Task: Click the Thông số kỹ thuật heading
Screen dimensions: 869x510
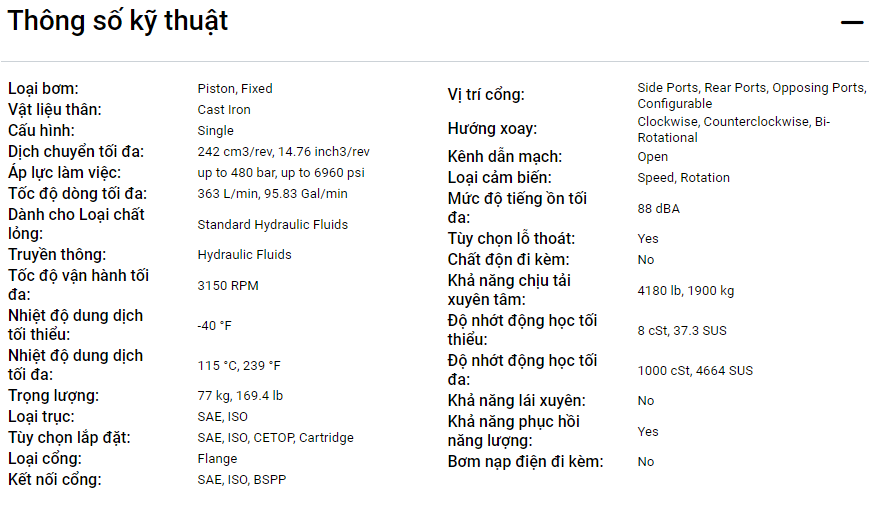Action: click(118, 20)
